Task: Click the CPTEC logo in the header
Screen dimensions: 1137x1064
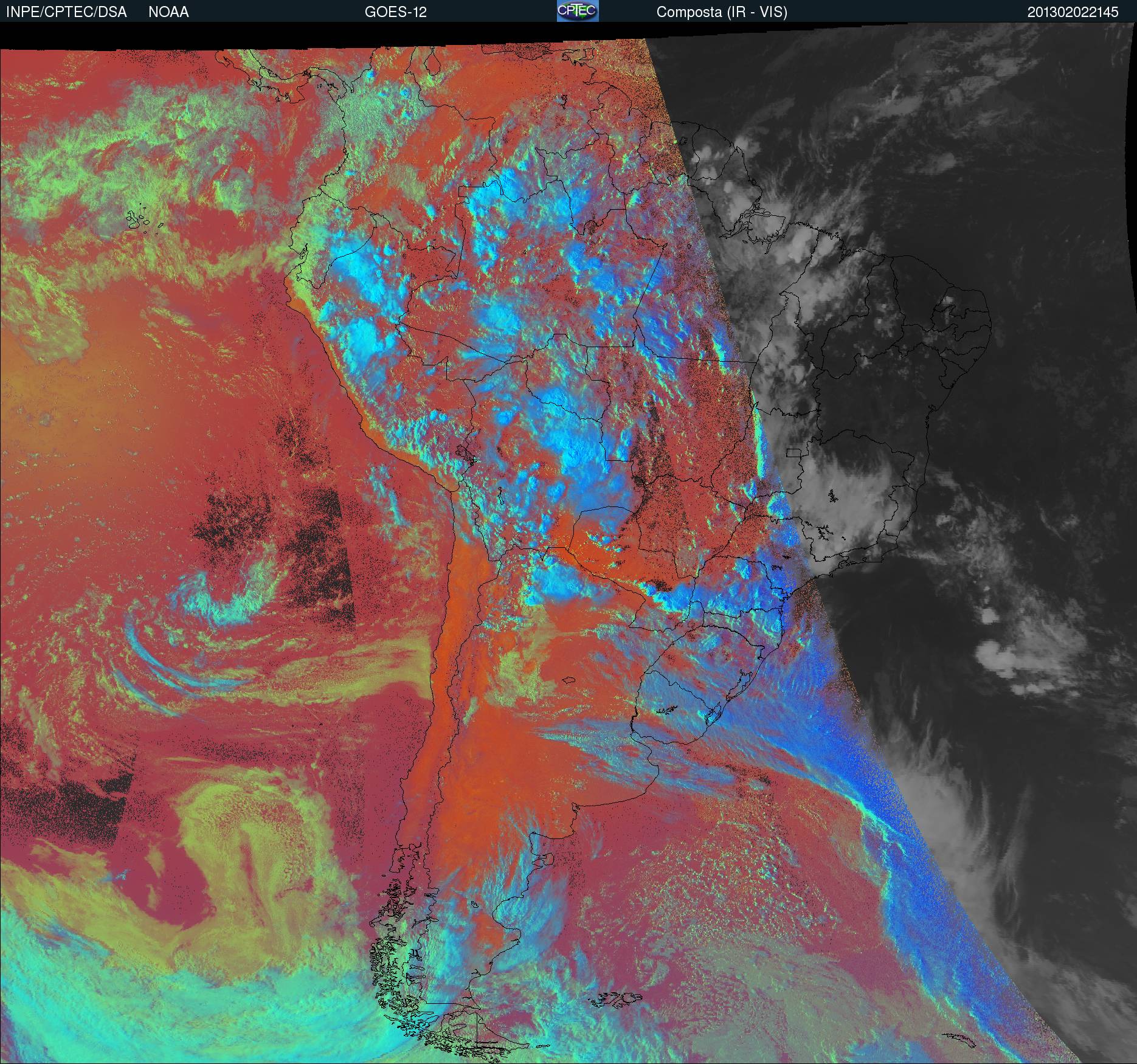Action: (x=578, y=11)
